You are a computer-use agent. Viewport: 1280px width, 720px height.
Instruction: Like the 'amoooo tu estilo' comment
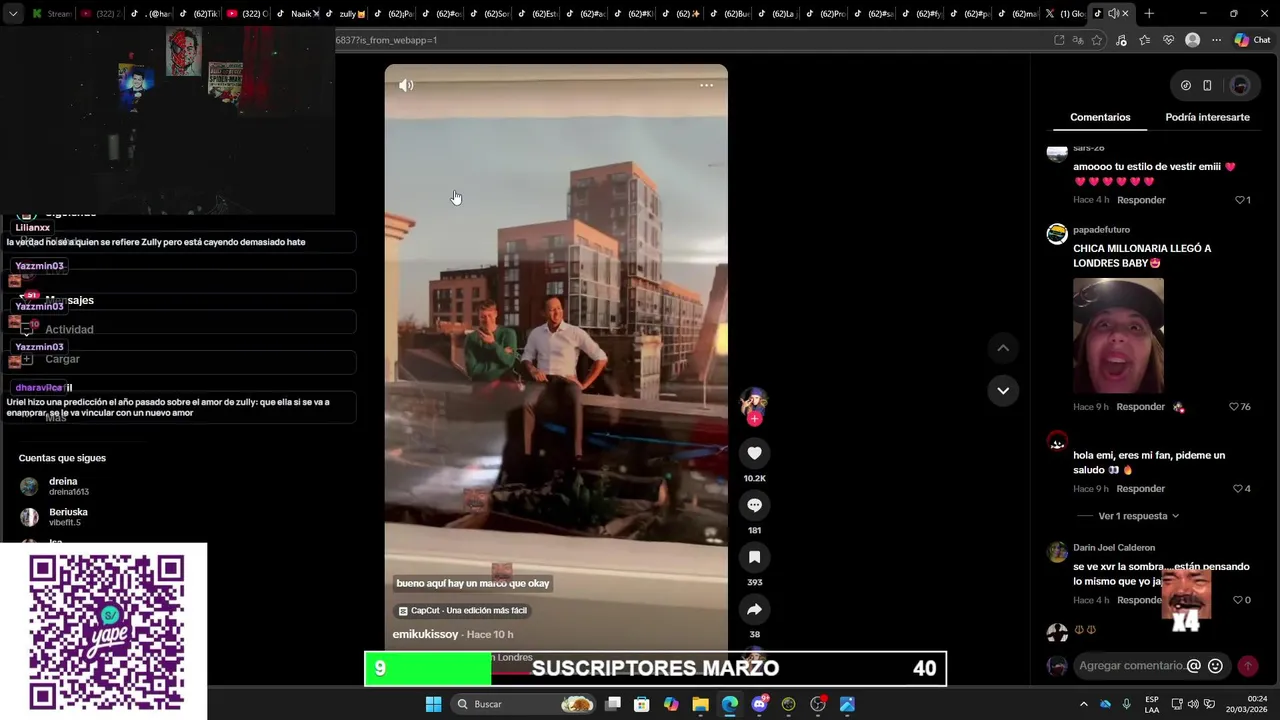(x=1240, y=200)
